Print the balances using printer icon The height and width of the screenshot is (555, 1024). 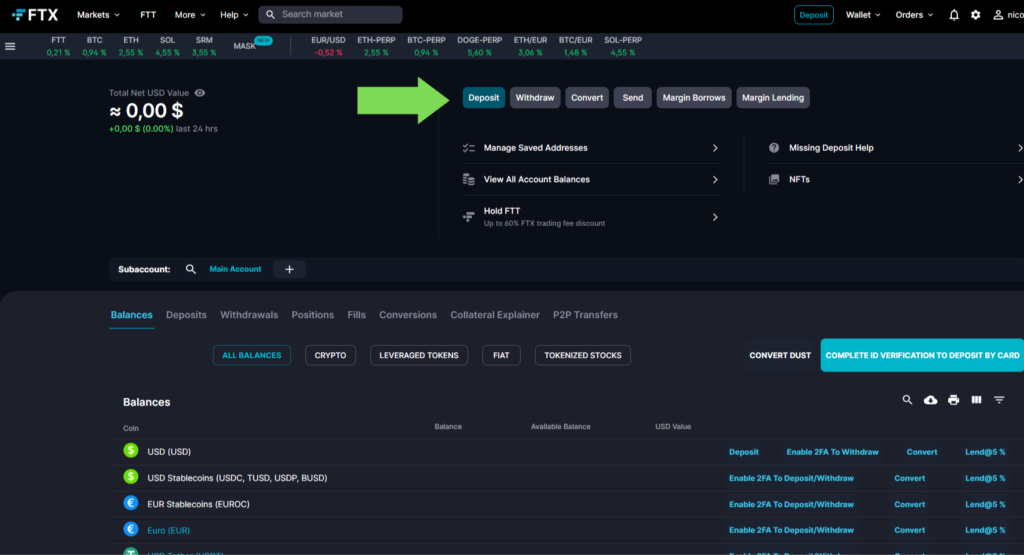tap(954, 400)
